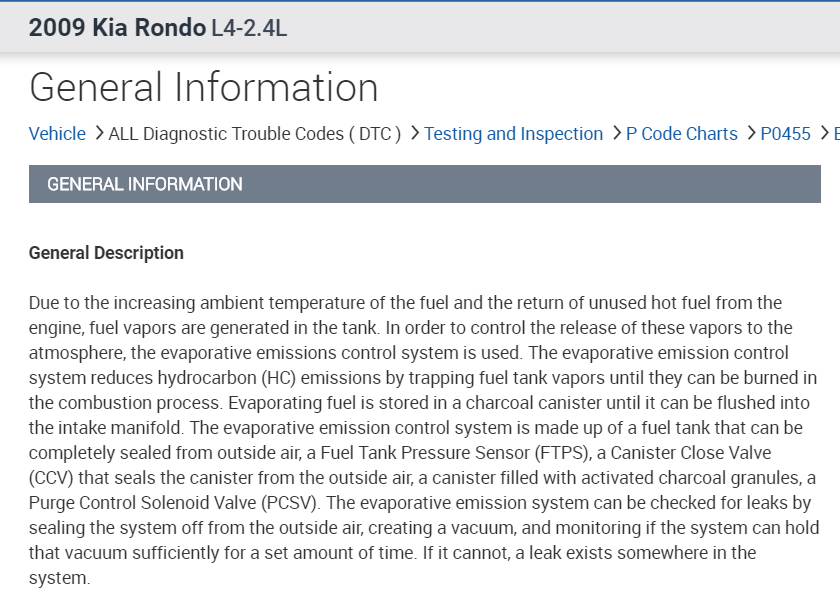Click the large General Information page heading
The image size is (840, 601).
[x=204, y=88]
